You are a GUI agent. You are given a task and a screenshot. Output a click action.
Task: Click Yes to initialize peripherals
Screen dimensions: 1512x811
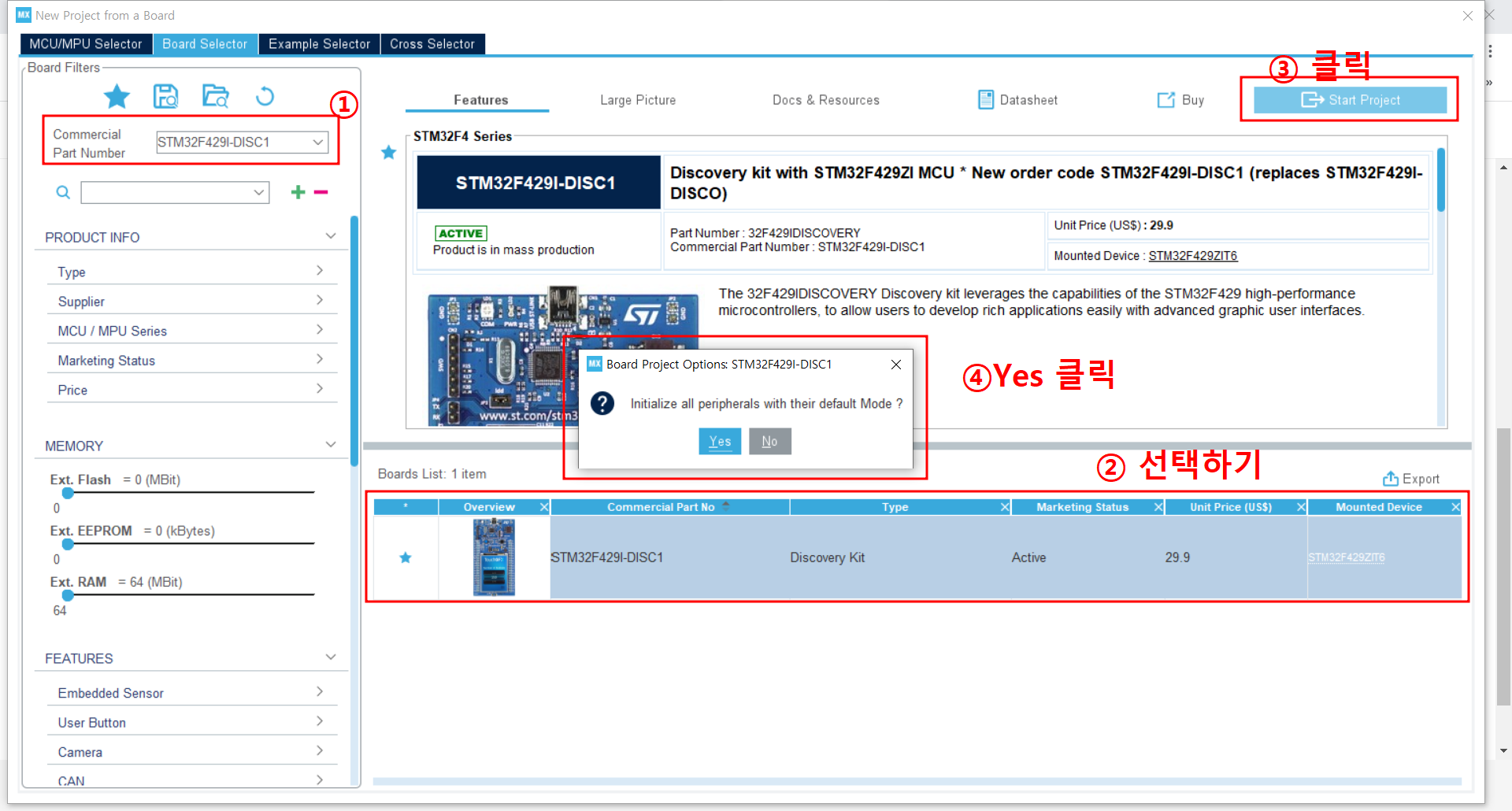coord(720,441)
